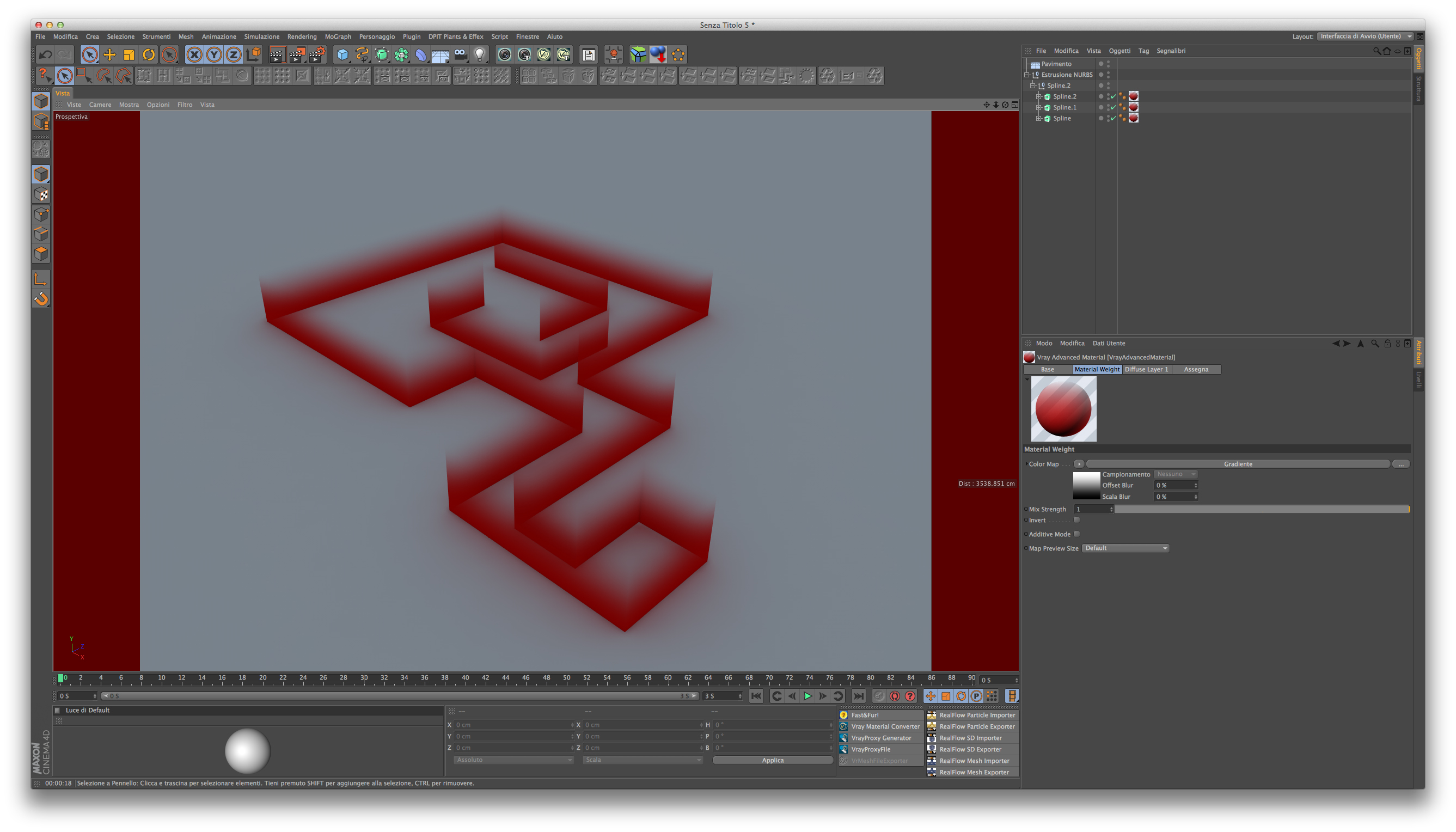Collapse the Estrusione NURBS tree item

[x=1027, y=75]
